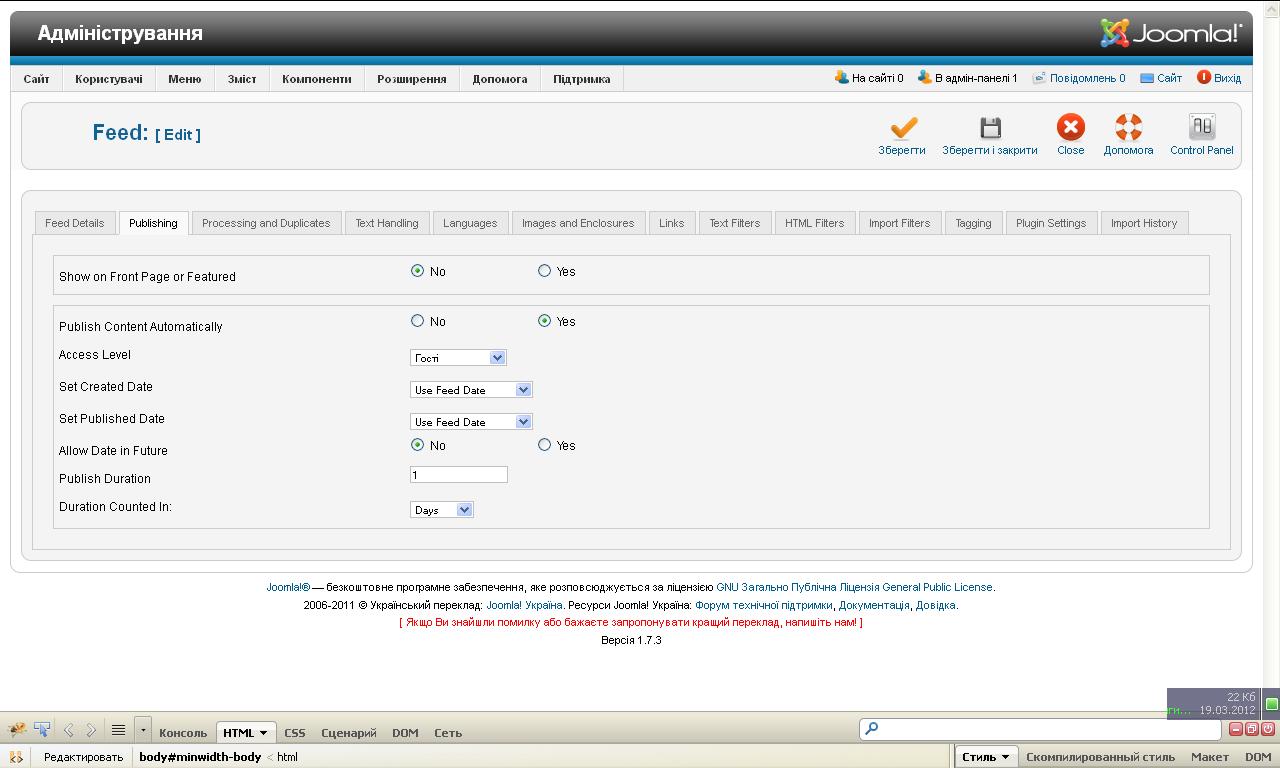Close Firebug panel red power icon
The width and height of the screenshot is (1280, 768).
[1266, 729]
